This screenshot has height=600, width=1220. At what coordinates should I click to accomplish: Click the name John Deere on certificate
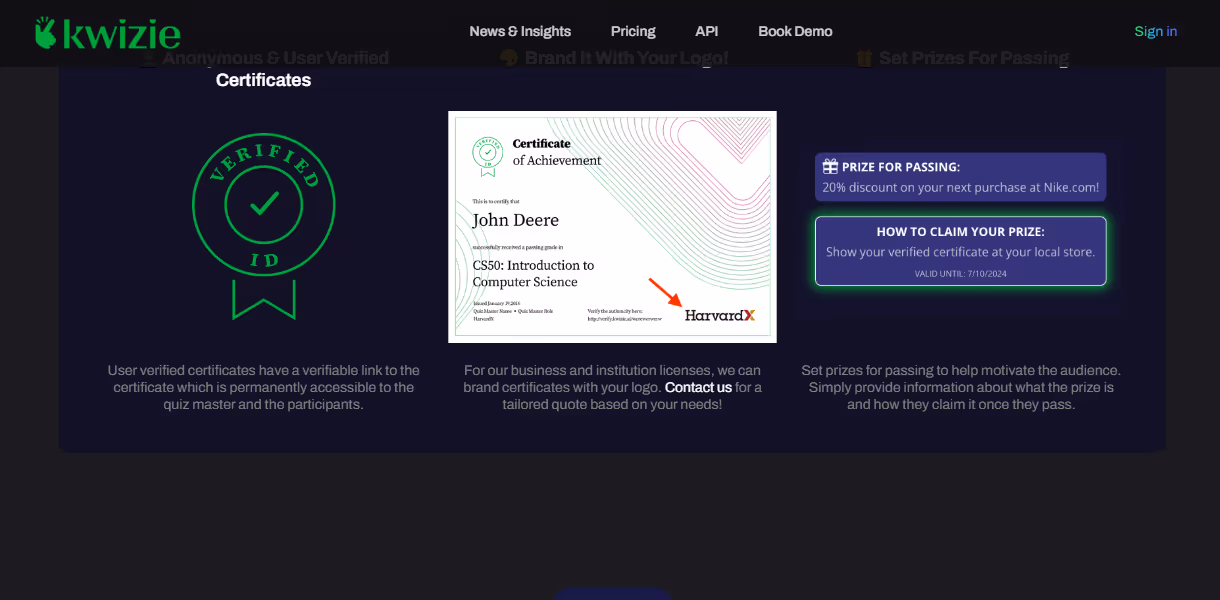tap(516, 220)
